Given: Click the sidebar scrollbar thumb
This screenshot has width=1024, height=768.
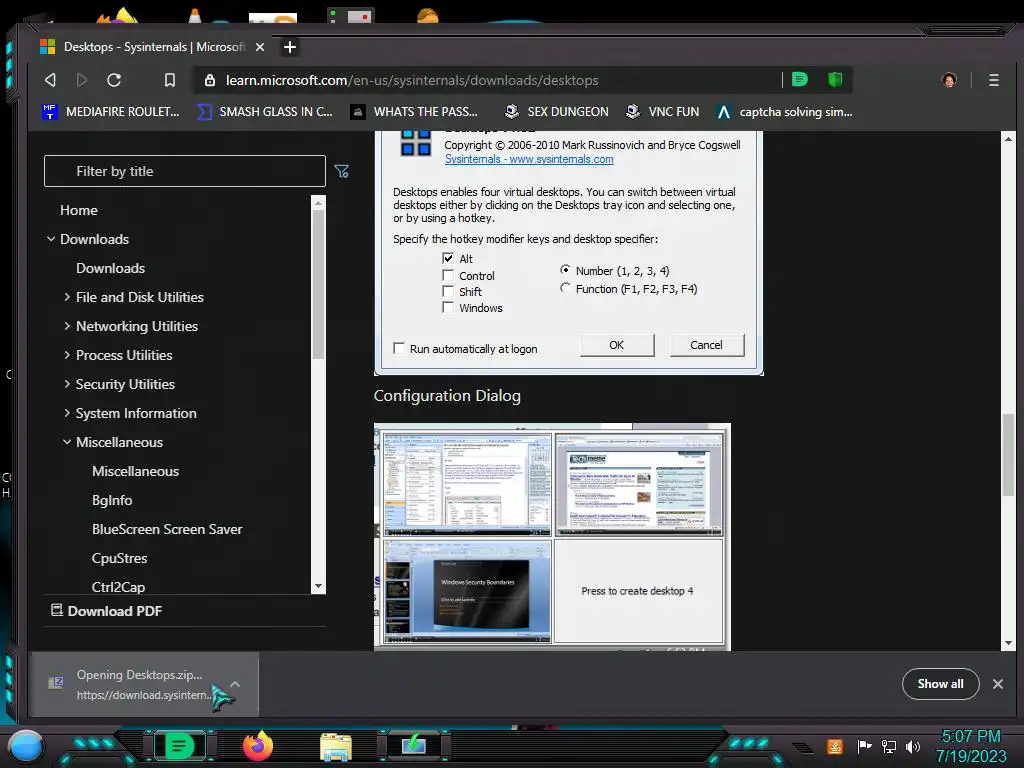Looking at the screenshot, I should coord(318,283).
